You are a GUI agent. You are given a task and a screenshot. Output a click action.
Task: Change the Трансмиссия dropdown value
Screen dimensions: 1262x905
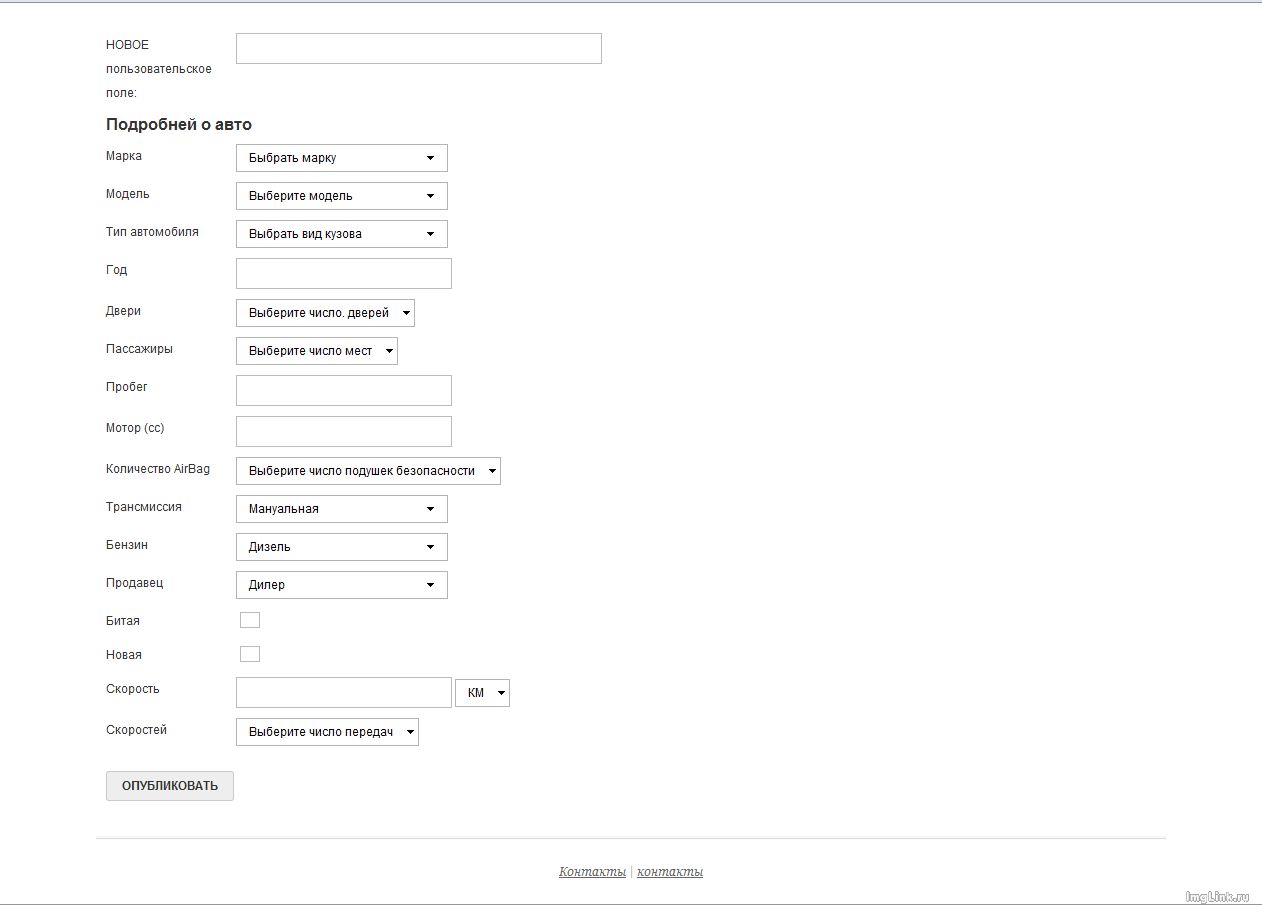click(x=341, y=509)
